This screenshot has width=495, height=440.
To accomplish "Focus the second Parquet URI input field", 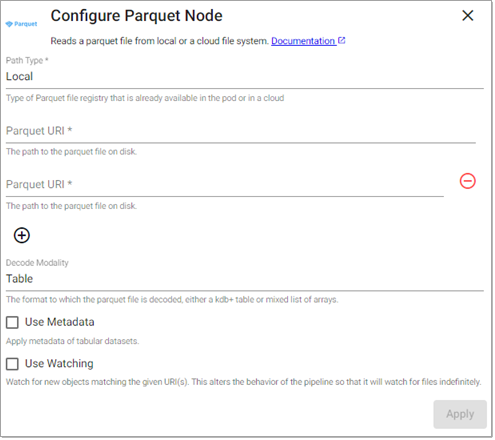I will tap(225, 185).
